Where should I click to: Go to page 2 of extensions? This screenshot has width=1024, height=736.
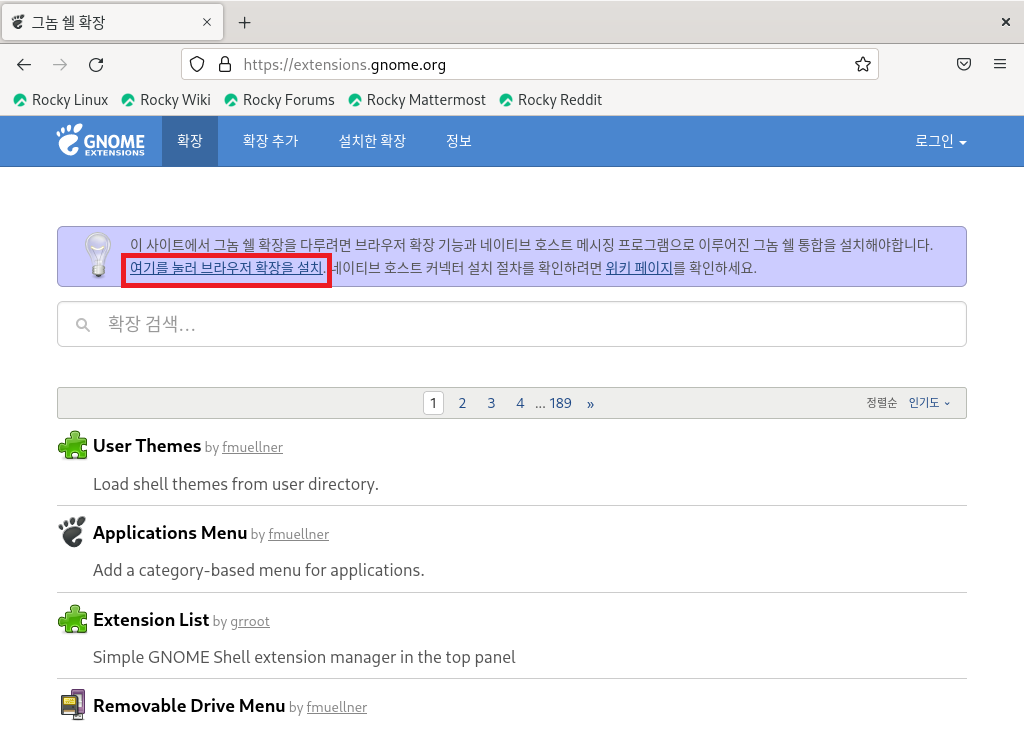pos(462,403)
